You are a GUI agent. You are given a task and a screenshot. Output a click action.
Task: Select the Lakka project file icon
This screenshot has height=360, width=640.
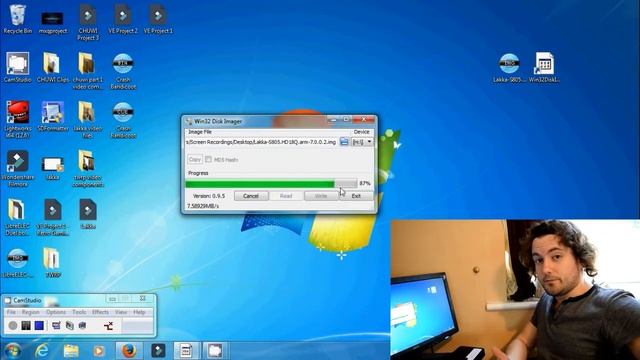[x=88, y=214]
